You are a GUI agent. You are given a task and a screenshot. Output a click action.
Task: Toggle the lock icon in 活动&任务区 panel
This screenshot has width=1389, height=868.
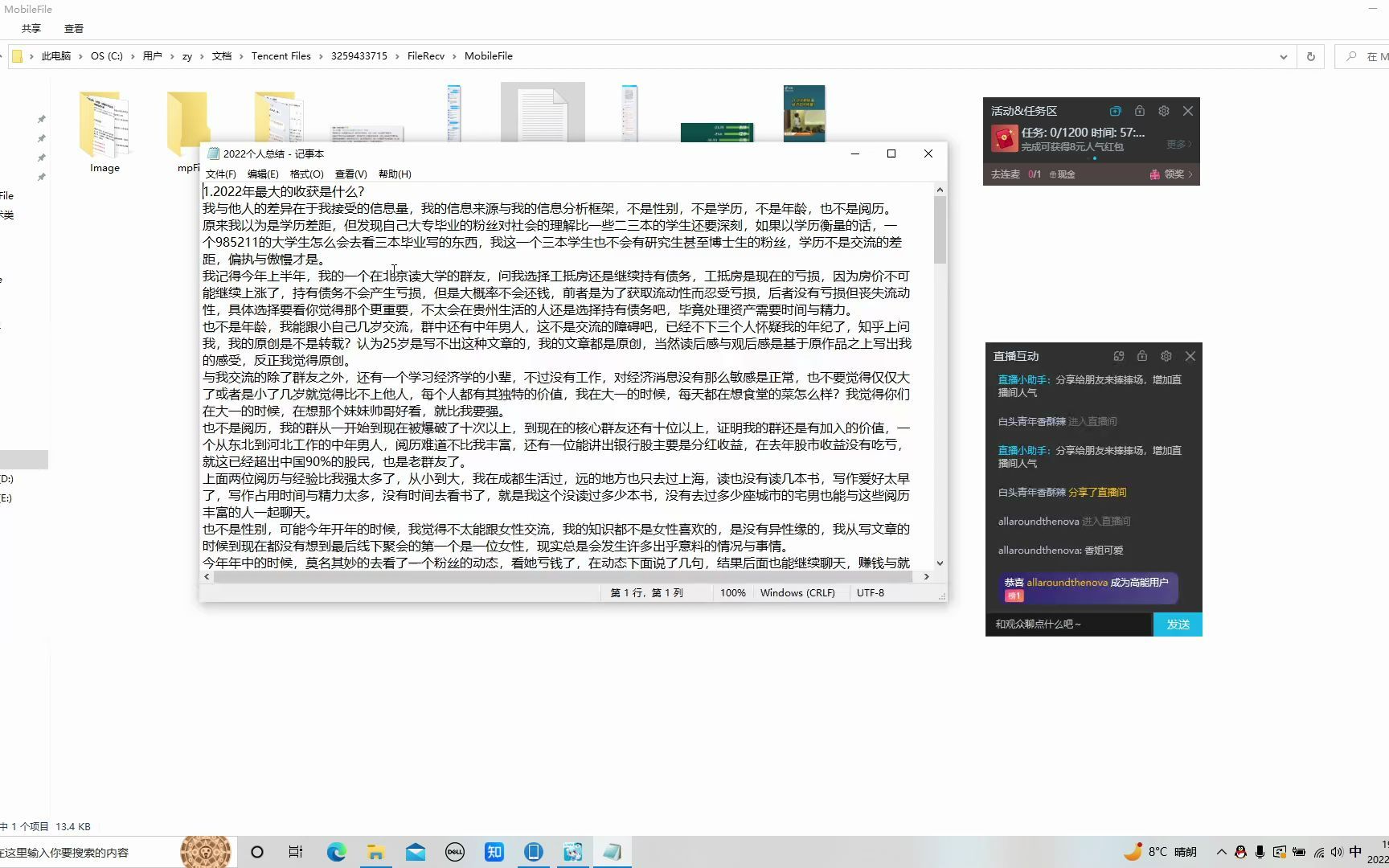coord(1139,111)
